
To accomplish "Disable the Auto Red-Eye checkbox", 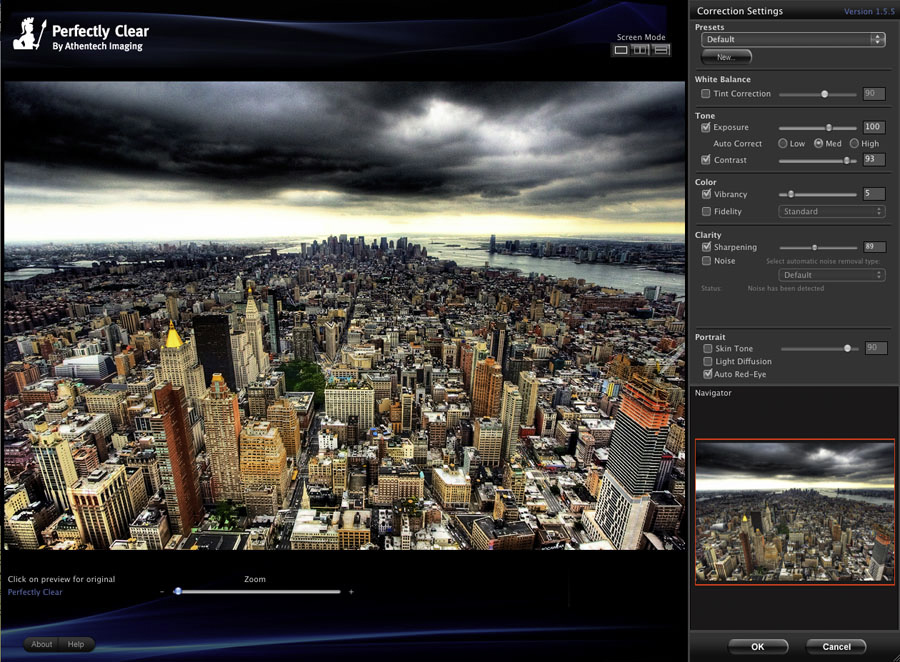I will (706, 374).
